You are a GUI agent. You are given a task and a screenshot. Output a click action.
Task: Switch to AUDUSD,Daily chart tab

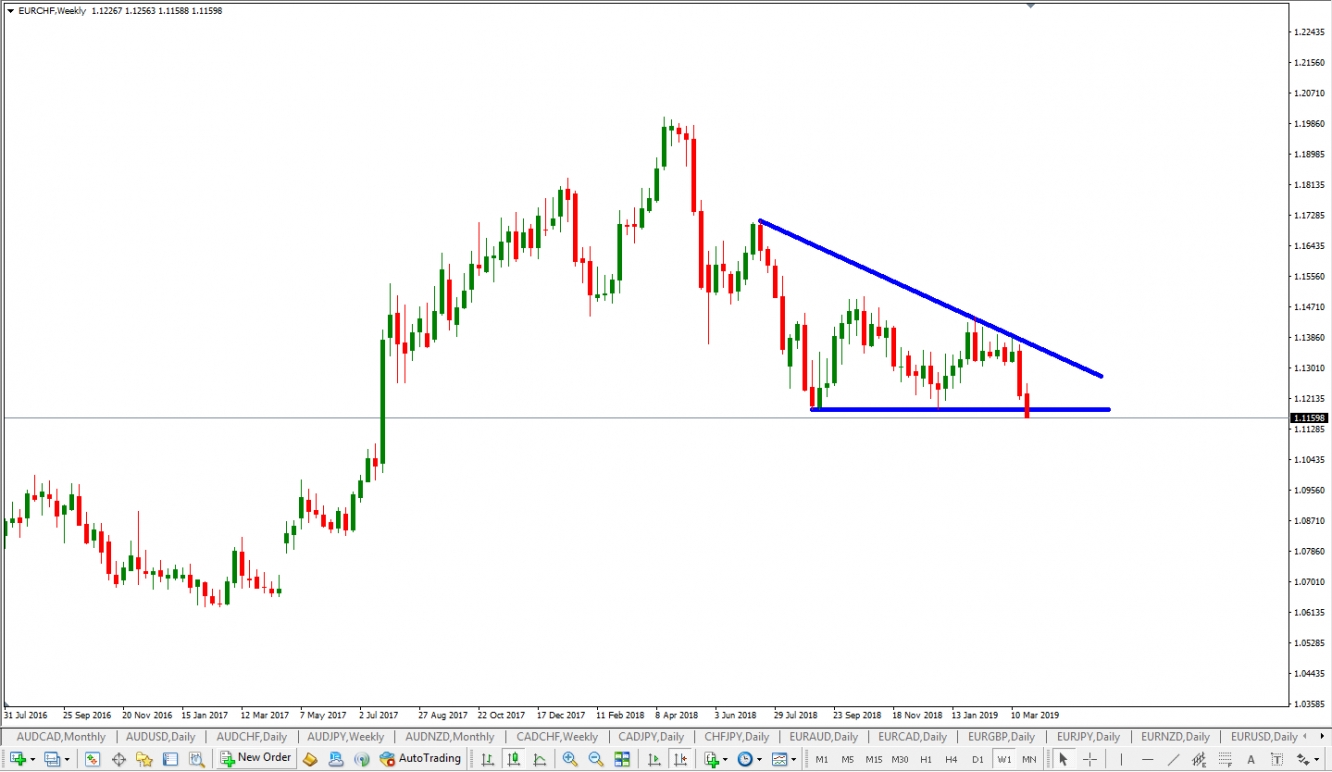(x=161, y=737)
